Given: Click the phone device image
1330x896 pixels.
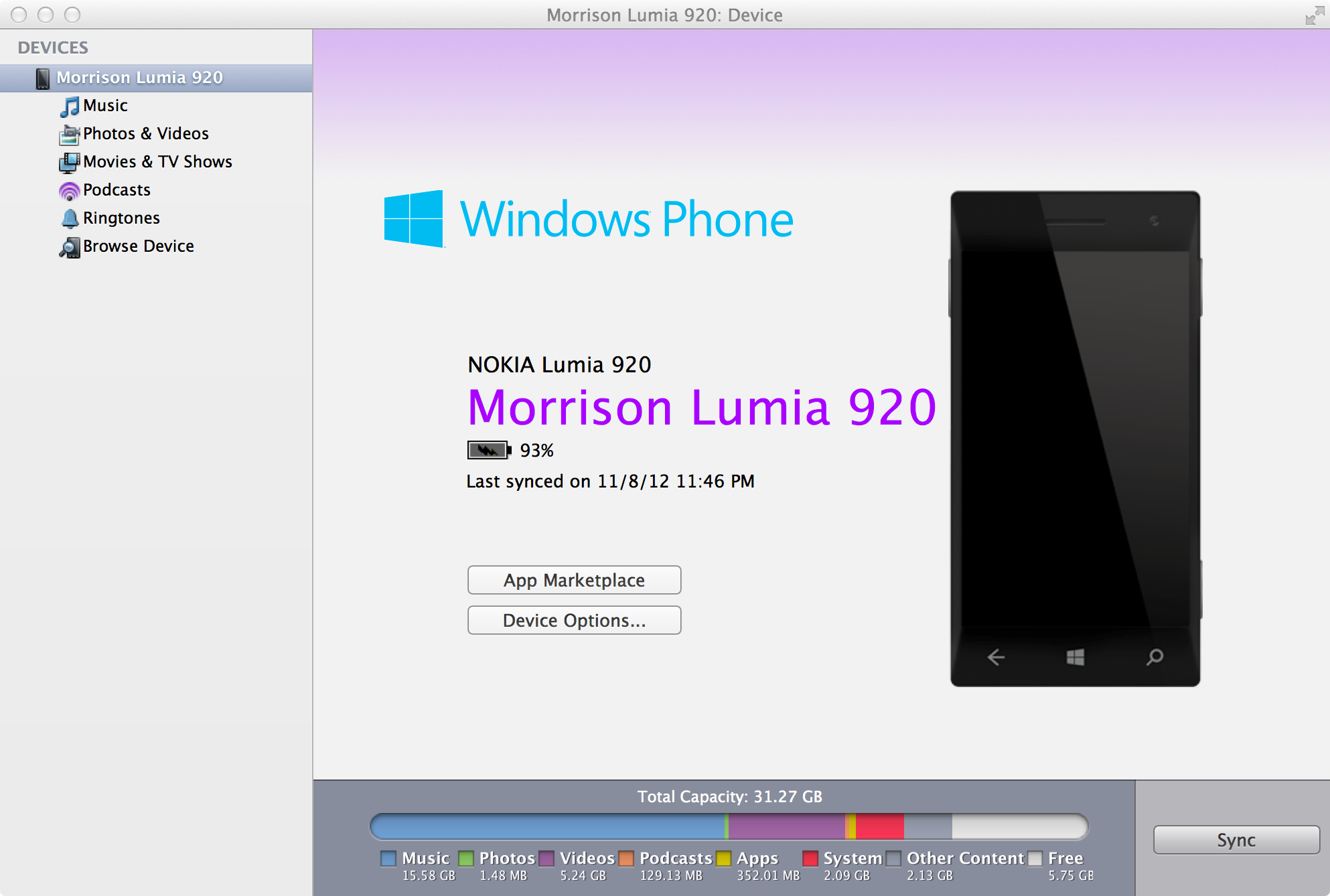Looking at the screenshot, I should pyautogui.click(x=1075, y=439).
